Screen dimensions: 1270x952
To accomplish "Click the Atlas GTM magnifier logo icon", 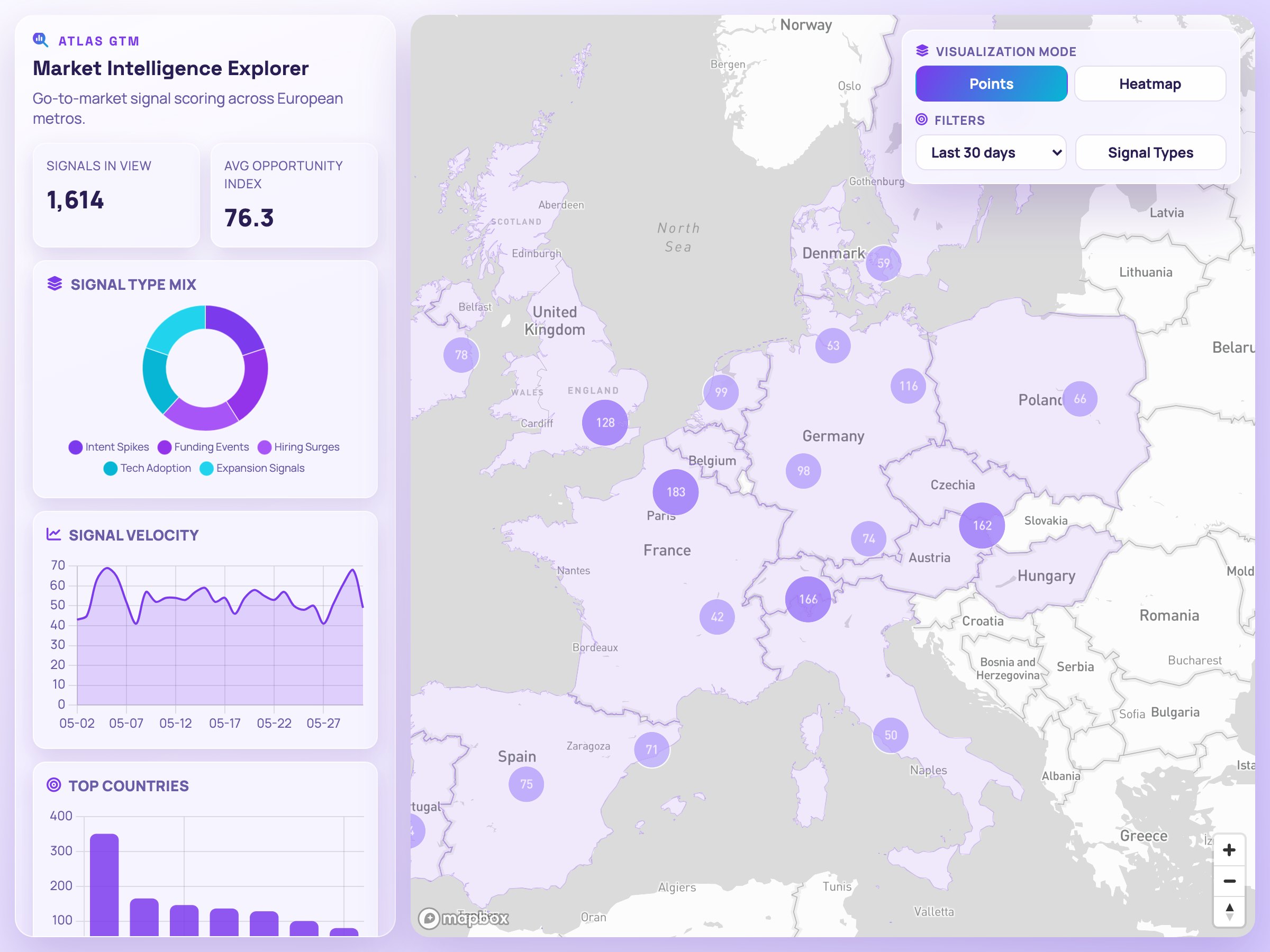I will [40, 40].
